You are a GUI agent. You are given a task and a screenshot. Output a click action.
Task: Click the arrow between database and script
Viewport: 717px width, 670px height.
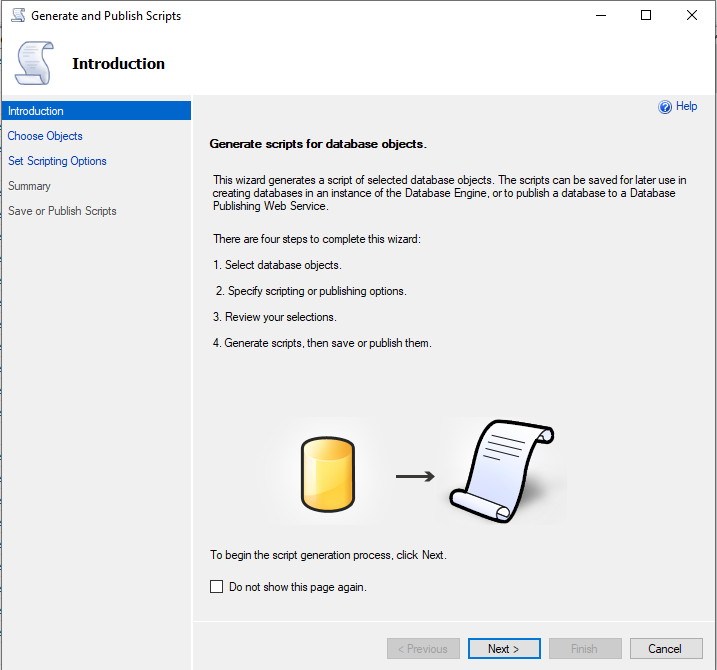click(x=415, y=476)
